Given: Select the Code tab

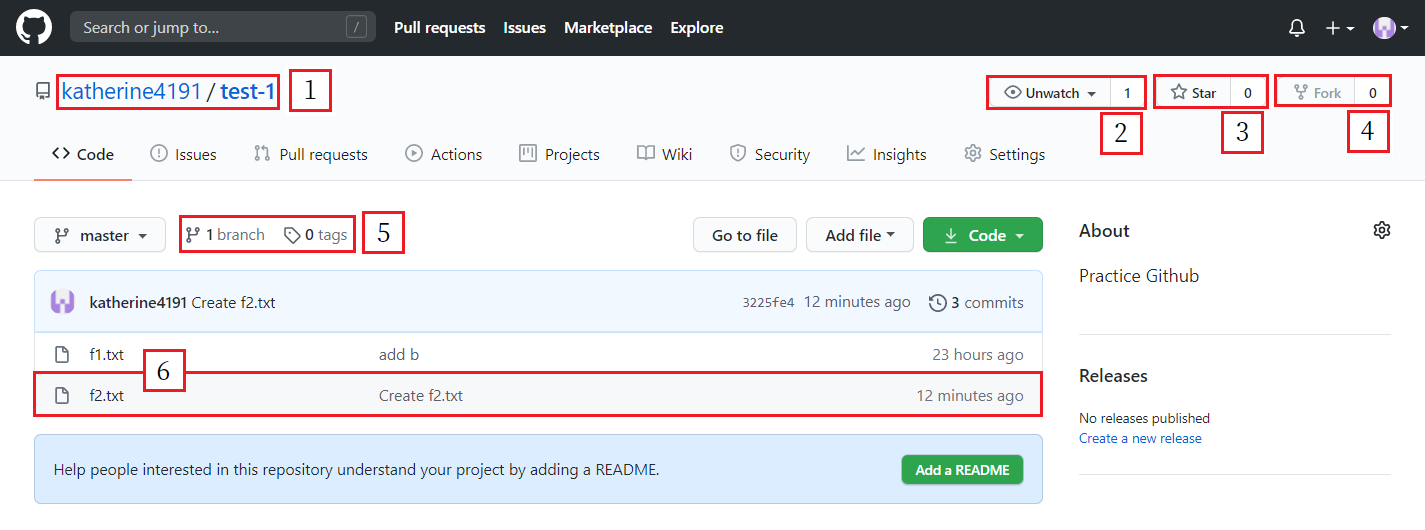Looking at the screenshot, I should tap(83, 154).
